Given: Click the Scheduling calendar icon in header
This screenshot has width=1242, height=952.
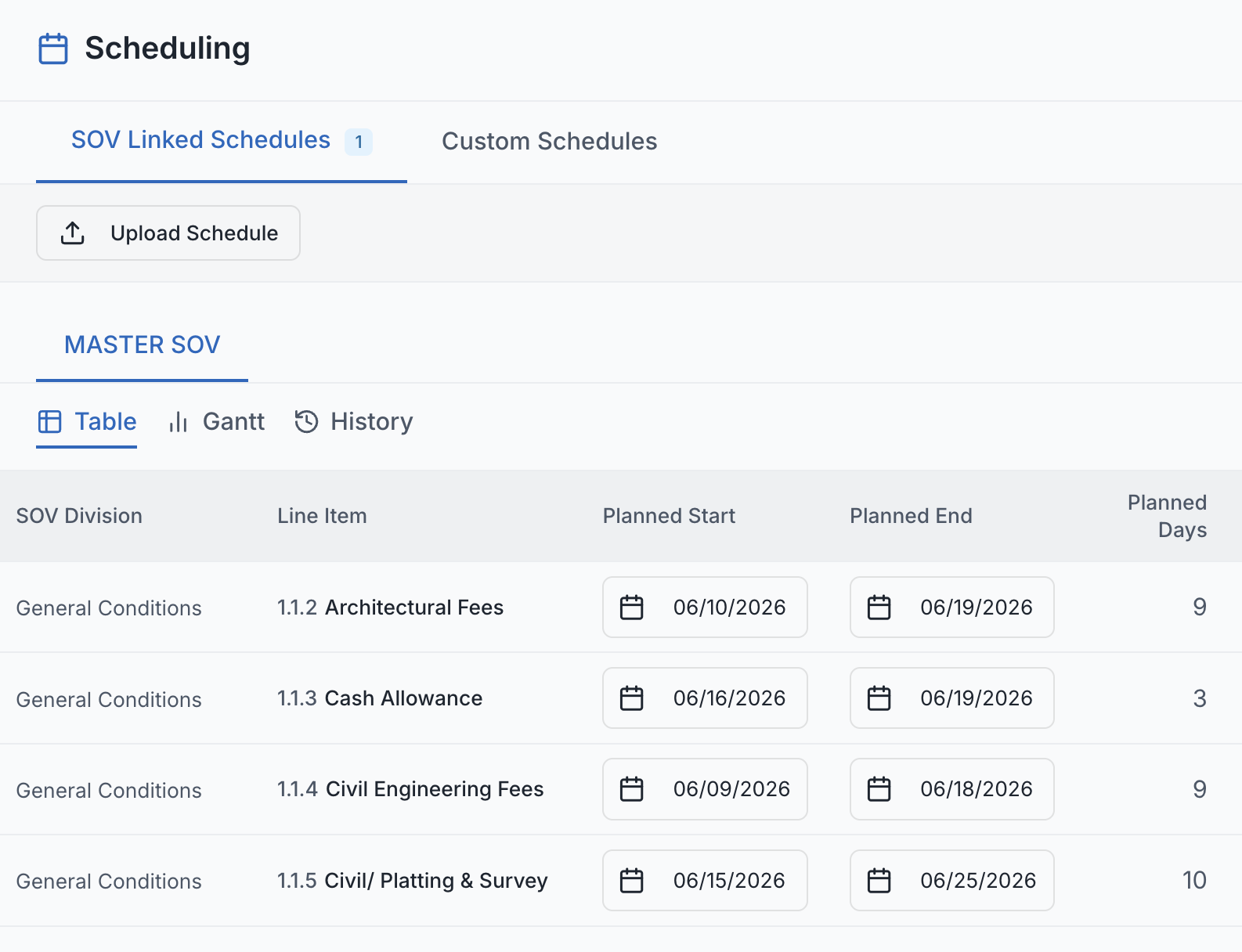Looking at the screenshot, I should (x=53, y=49).
